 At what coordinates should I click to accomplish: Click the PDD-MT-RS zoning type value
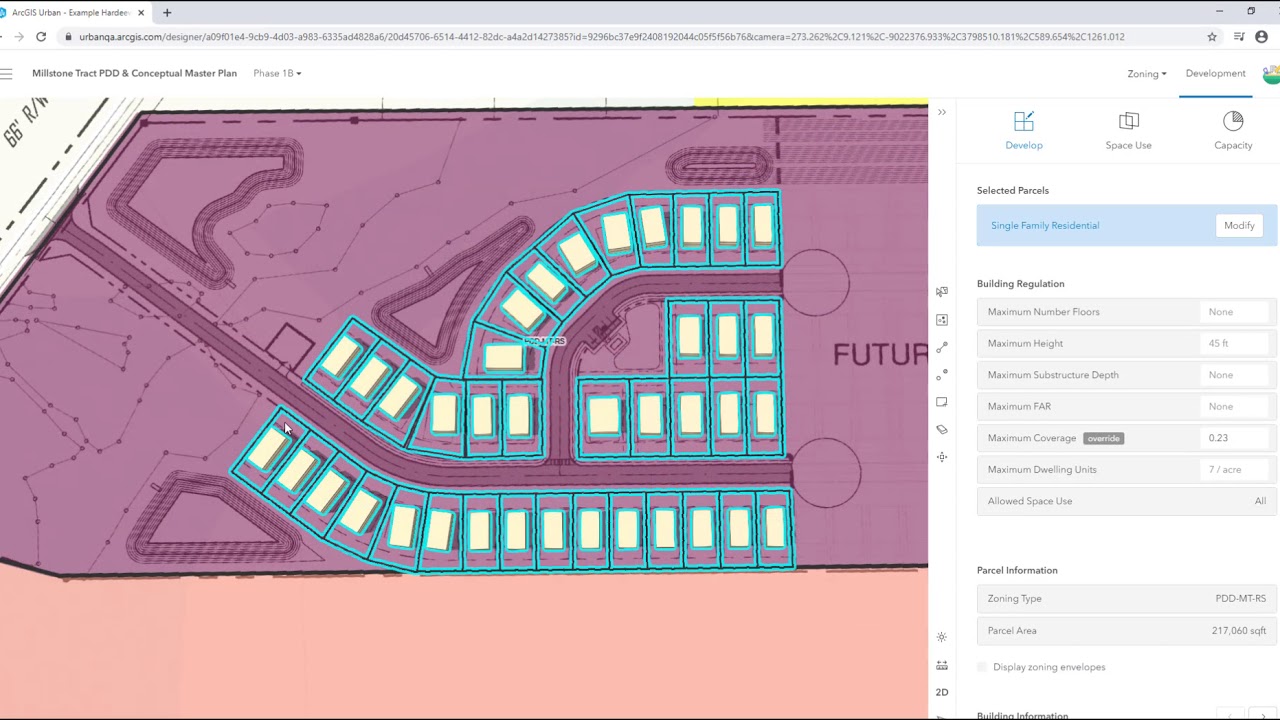[1240, 599]
